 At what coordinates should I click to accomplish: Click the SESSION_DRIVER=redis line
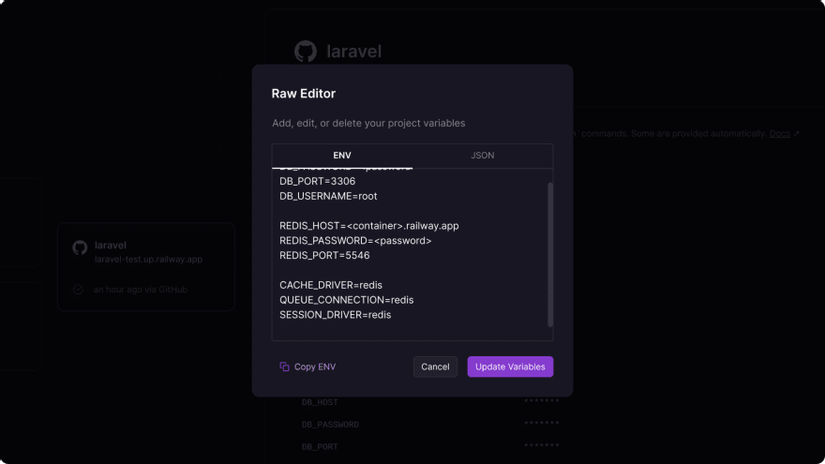(x=335, y=315)
